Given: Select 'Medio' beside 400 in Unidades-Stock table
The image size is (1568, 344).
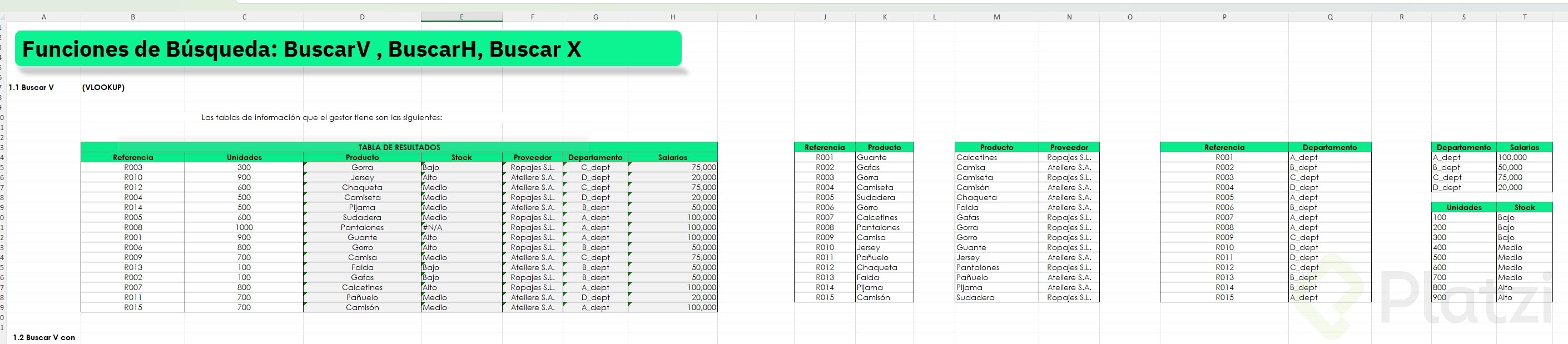Looking at the screenshot, I should pos(1524,247).
